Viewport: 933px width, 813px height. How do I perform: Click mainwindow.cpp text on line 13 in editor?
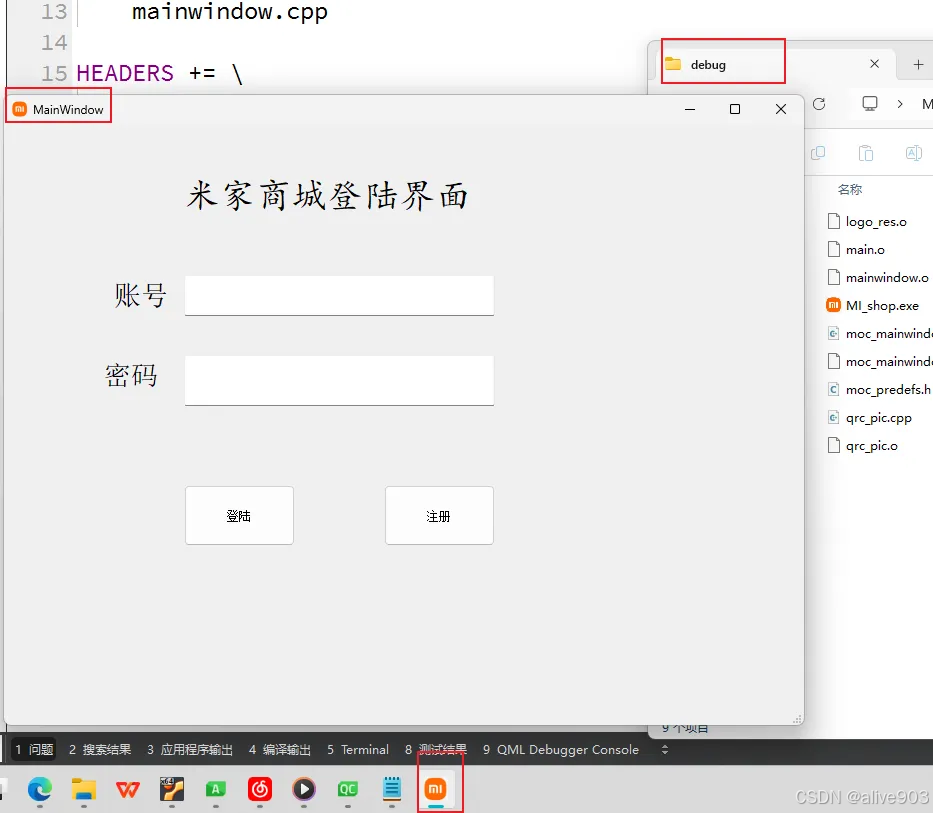[x=230, y=12]
